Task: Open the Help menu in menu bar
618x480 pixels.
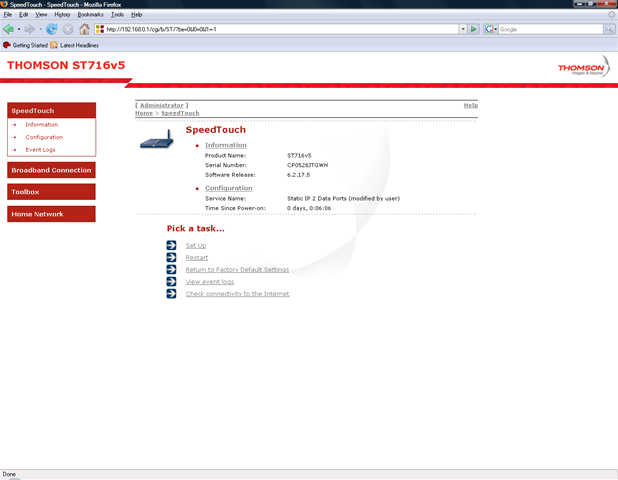Action: click(x=136, y=15)
